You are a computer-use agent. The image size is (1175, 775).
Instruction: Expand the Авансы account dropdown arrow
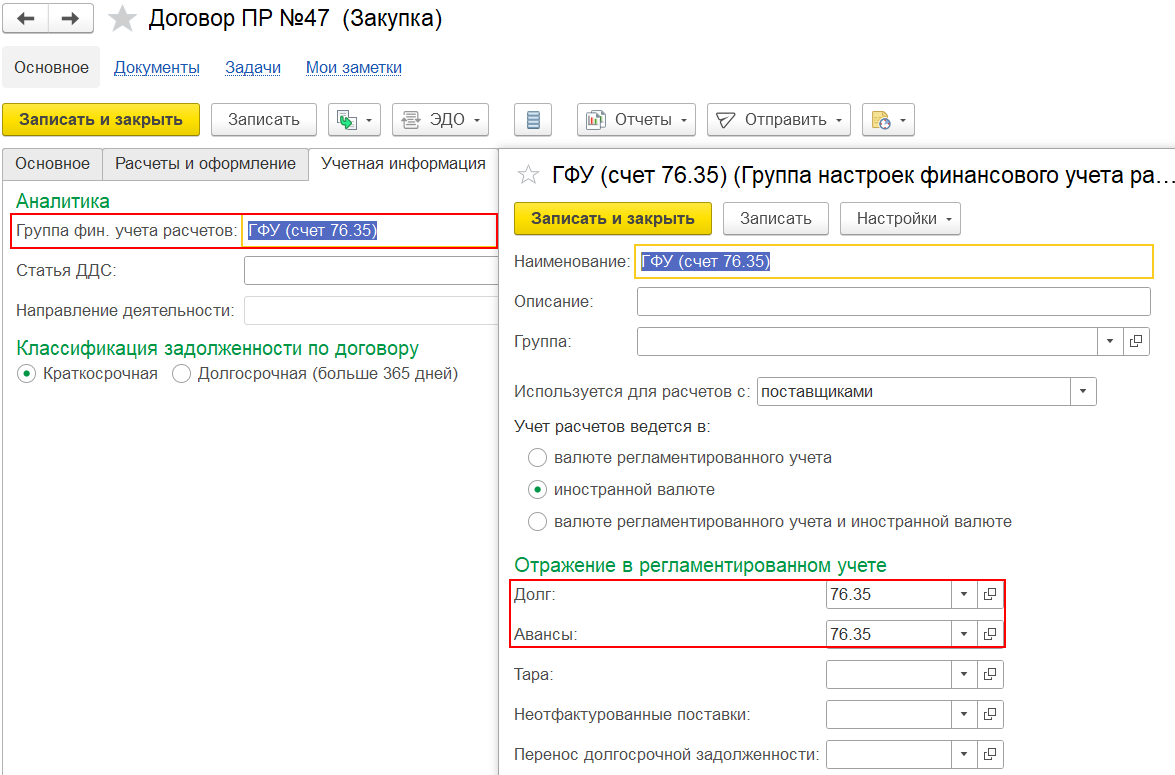[964, 634]
